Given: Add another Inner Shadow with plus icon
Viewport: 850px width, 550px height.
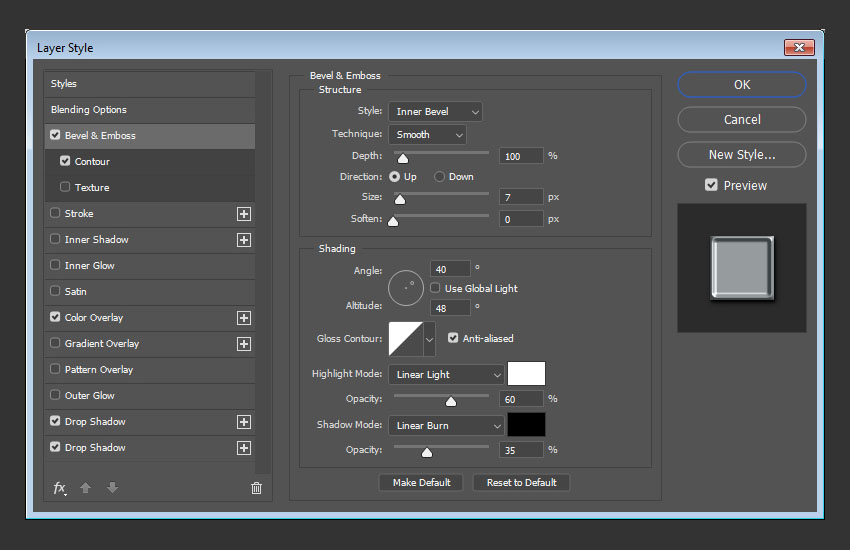Looking at the screenshot, I should tap(243, 240).
